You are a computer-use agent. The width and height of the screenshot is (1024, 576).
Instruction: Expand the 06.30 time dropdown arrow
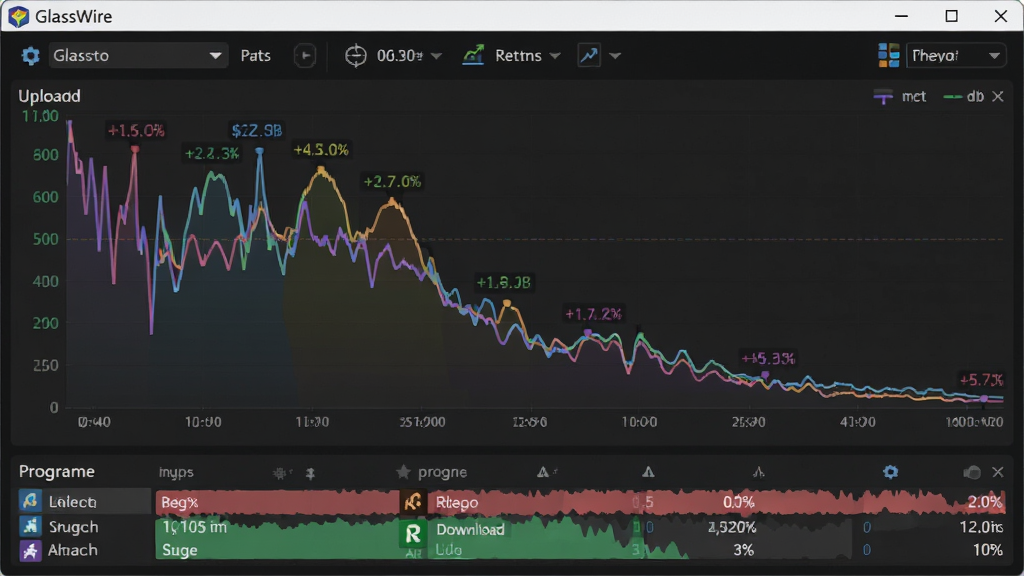(436, 56)
